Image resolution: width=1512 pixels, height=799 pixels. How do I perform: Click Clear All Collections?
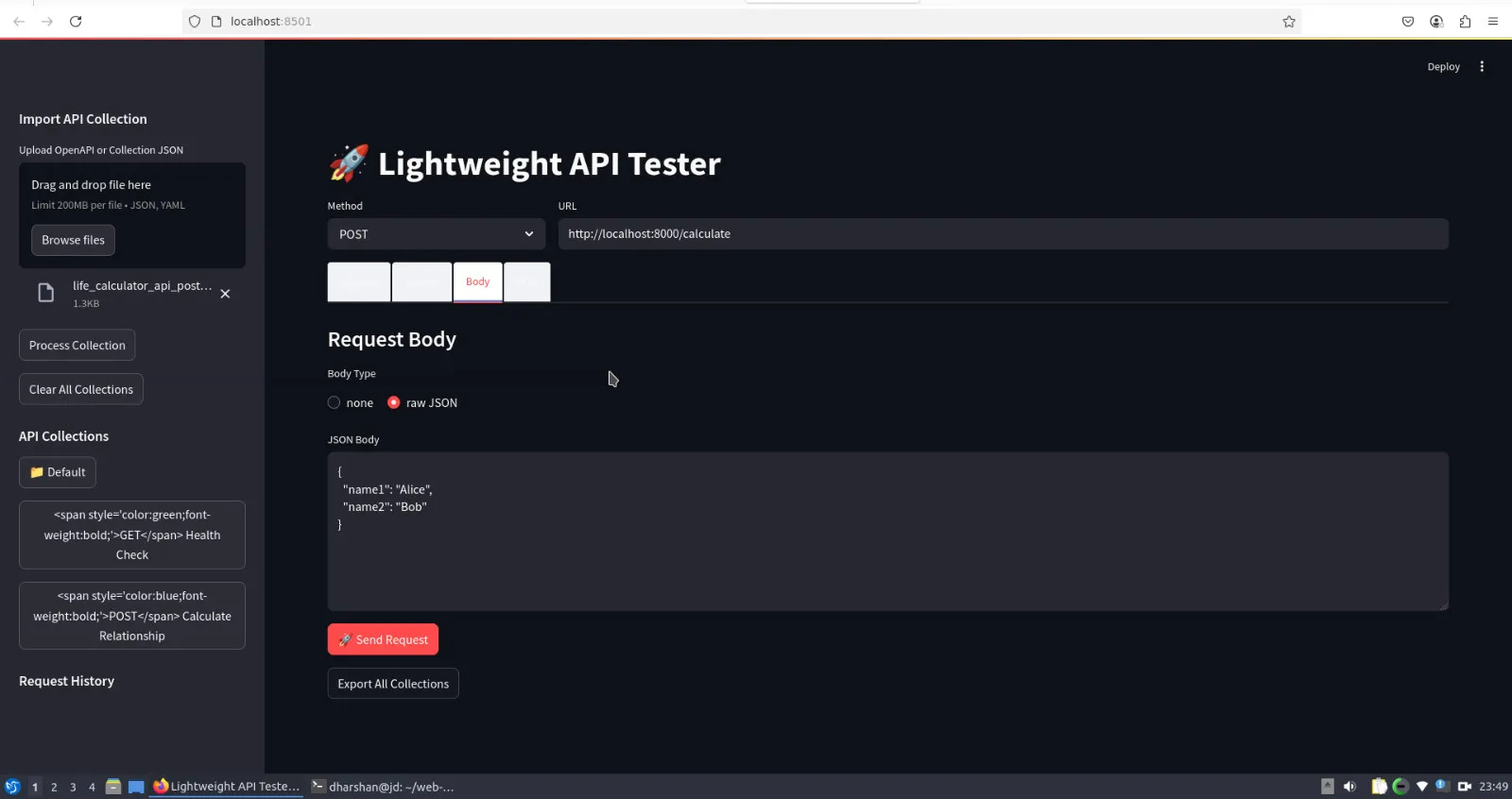pos(81,389)
